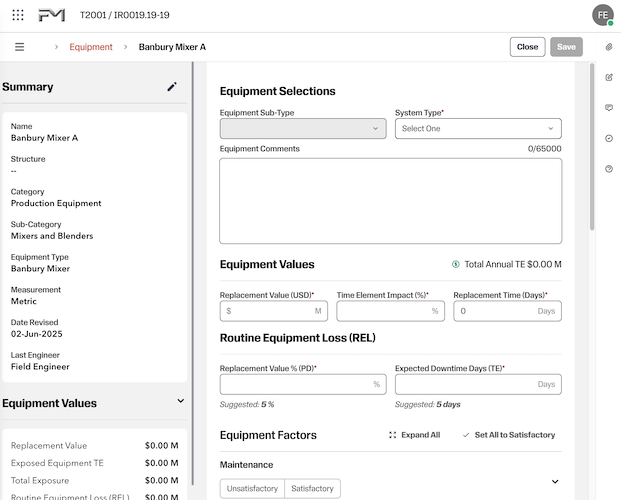Click the Equipment Comments text area
This screenshot has height=500, width=621.
point(390,200)
